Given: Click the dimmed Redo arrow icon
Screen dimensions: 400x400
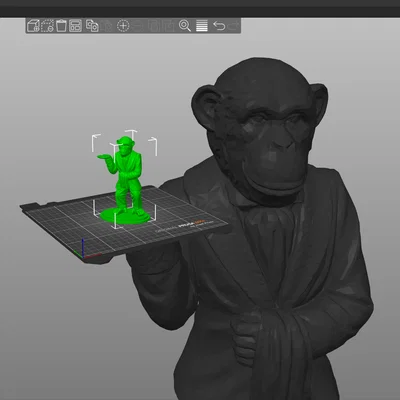Looking at the screenshot, I should (233, 26).
